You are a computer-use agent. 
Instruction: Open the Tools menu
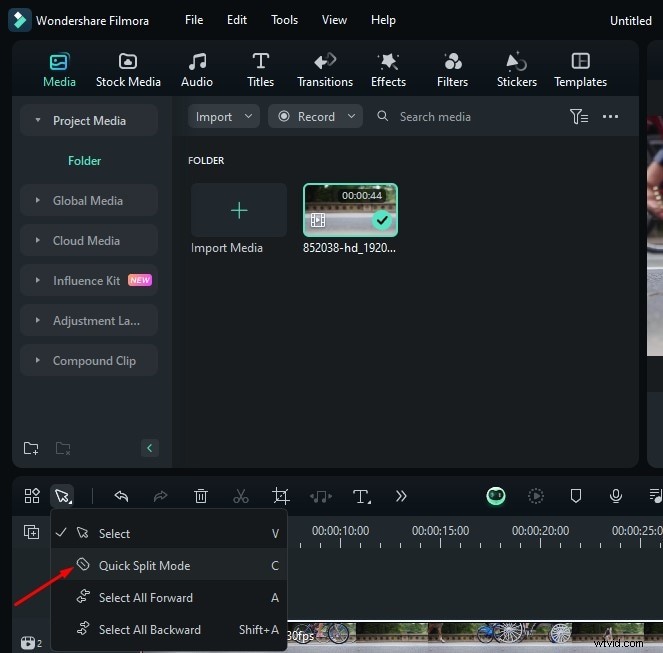(285, 20)
